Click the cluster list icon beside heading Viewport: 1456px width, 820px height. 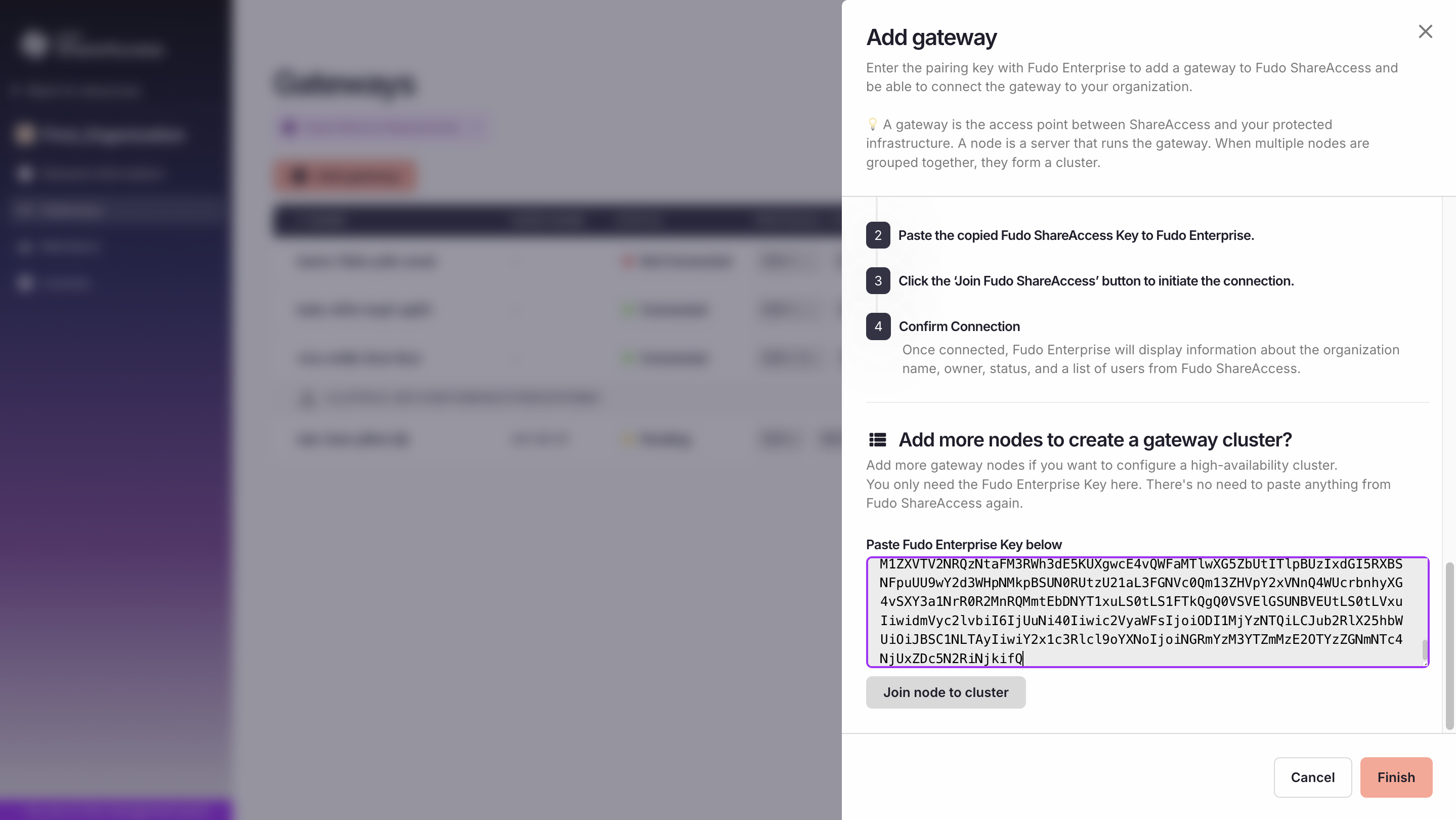(x=877, y=439)
